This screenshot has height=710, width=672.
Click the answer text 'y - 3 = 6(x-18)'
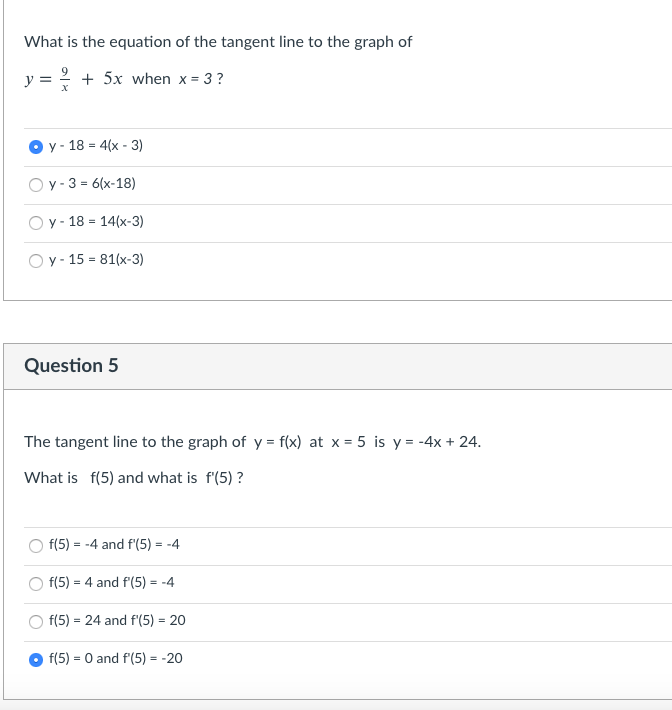click(92, 183)
